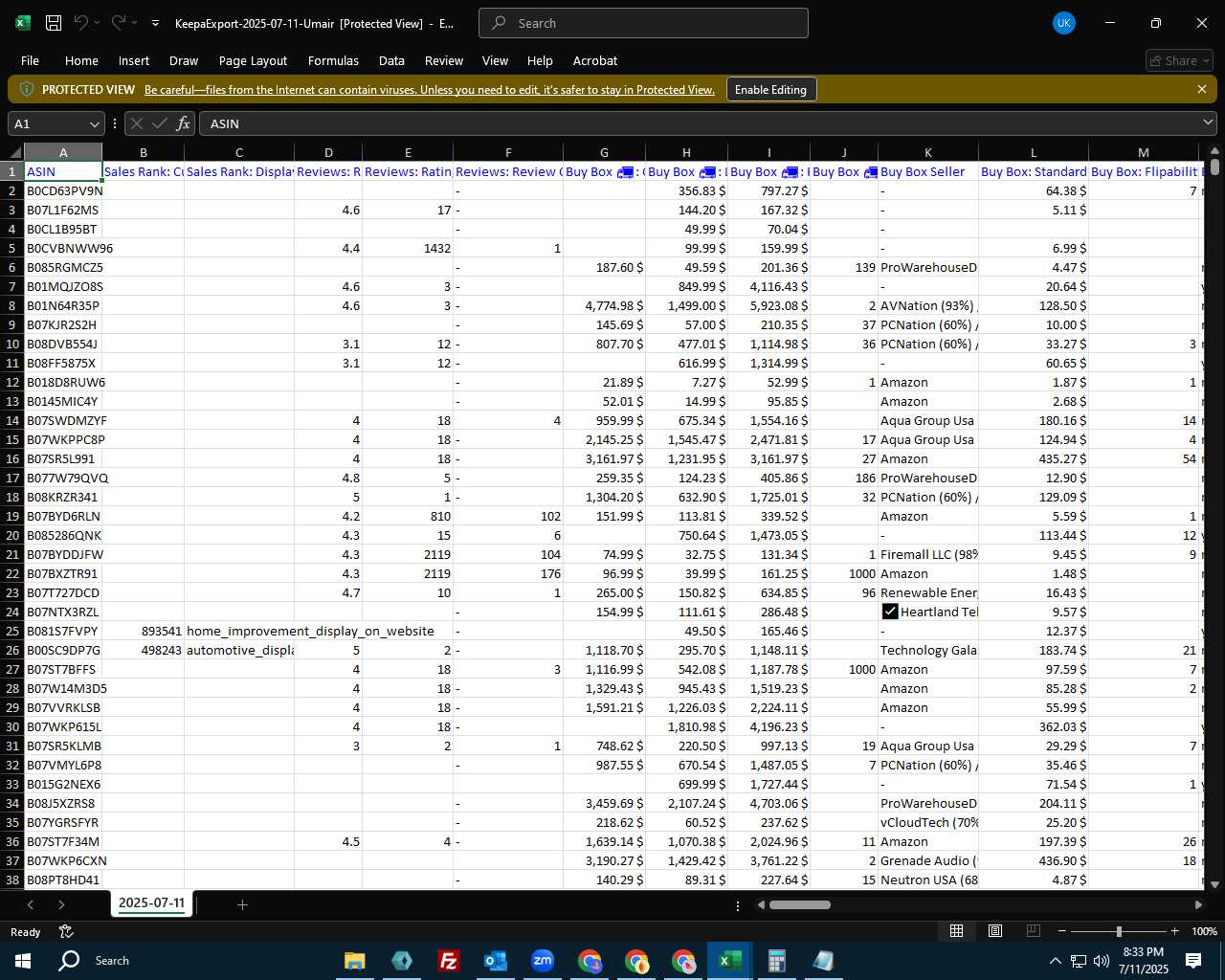Select row 24 header
The width and height of the screenshot is (1225, 980).
point(12,612)
